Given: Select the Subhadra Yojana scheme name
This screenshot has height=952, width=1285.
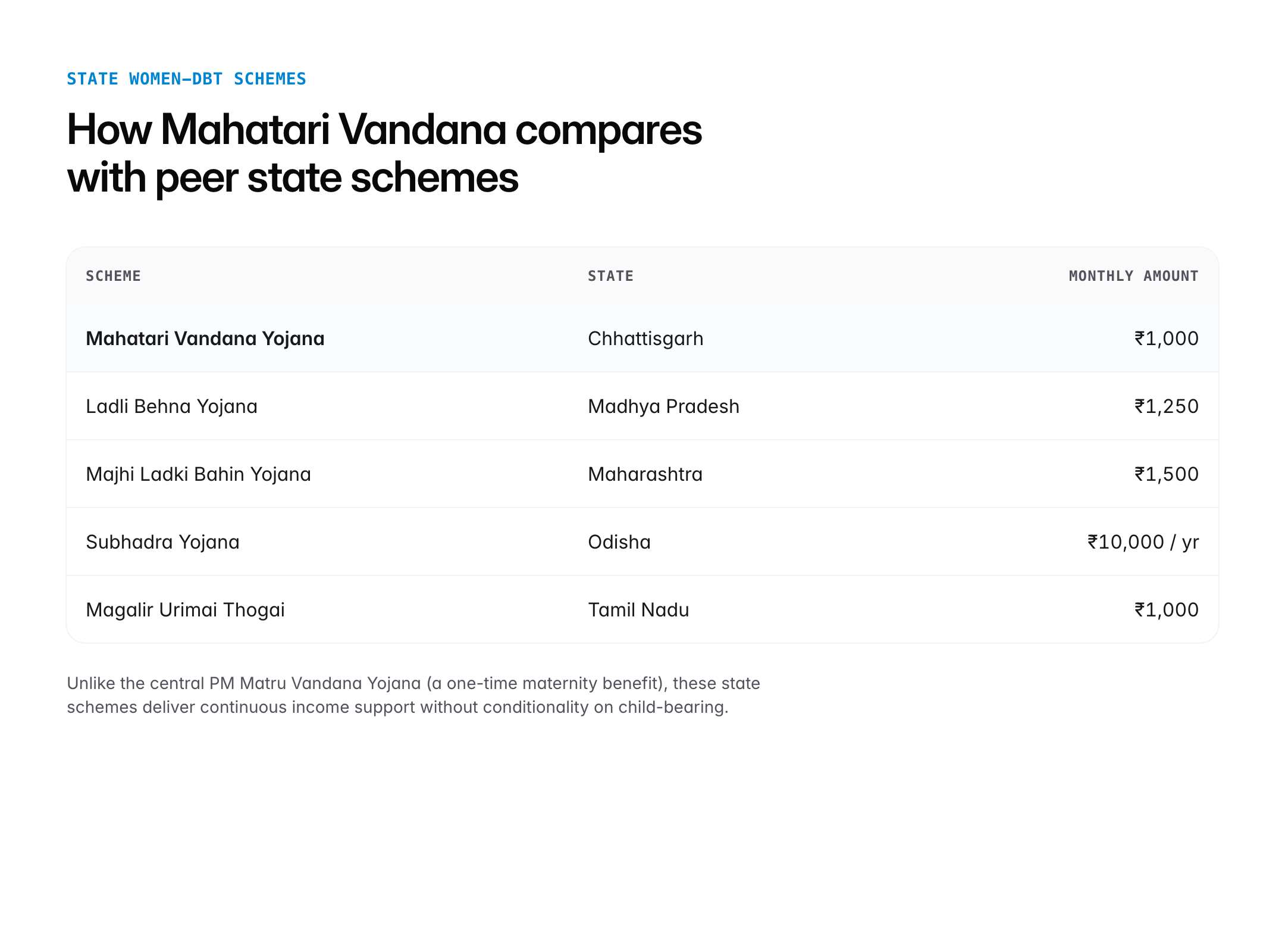Looking at the screenshot, I should 162,542.
